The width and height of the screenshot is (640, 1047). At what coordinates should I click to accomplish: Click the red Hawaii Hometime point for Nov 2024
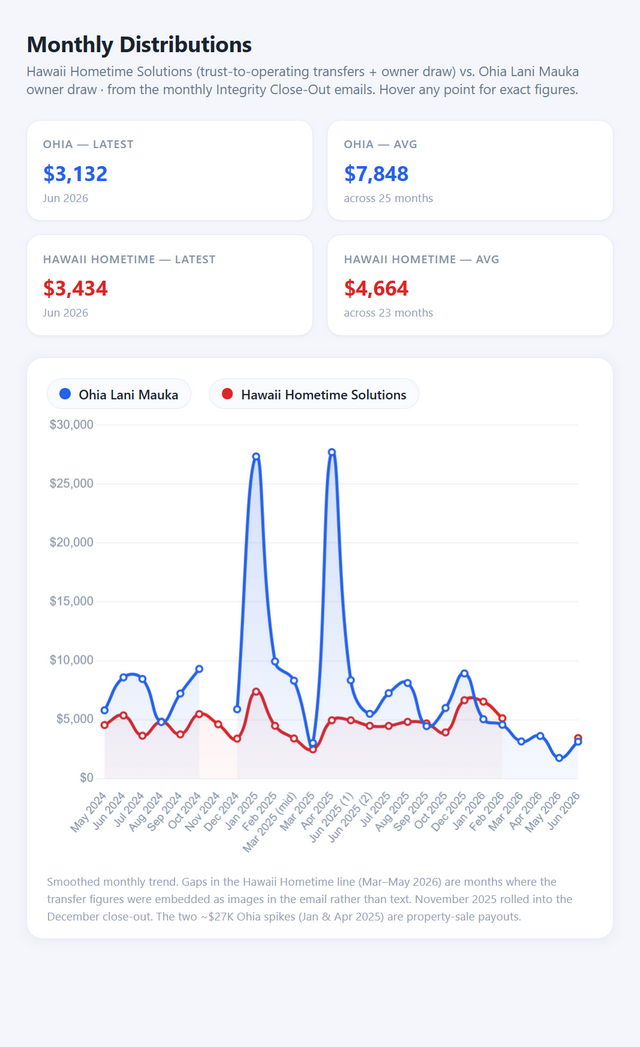click(218, 724)
